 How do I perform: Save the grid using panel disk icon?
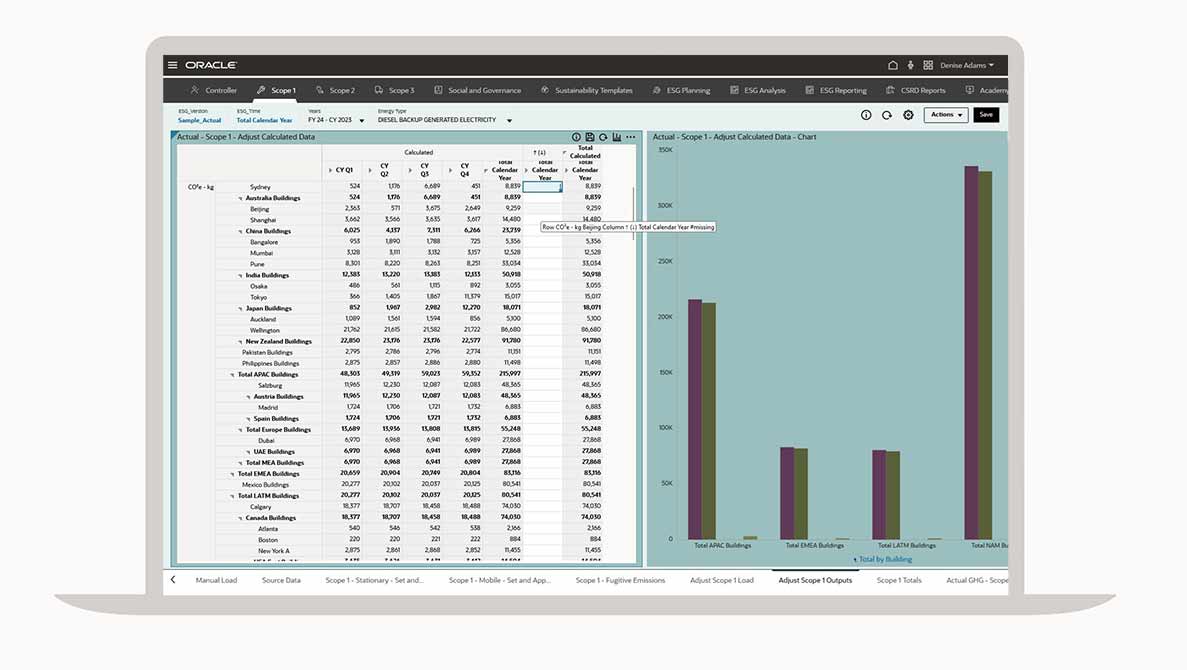[x=590, y=137]
